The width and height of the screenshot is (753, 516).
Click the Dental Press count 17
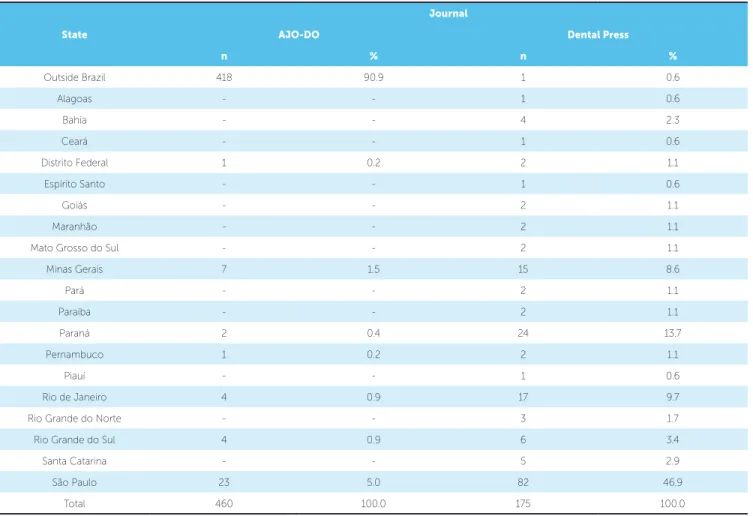[x=523, y=397]
